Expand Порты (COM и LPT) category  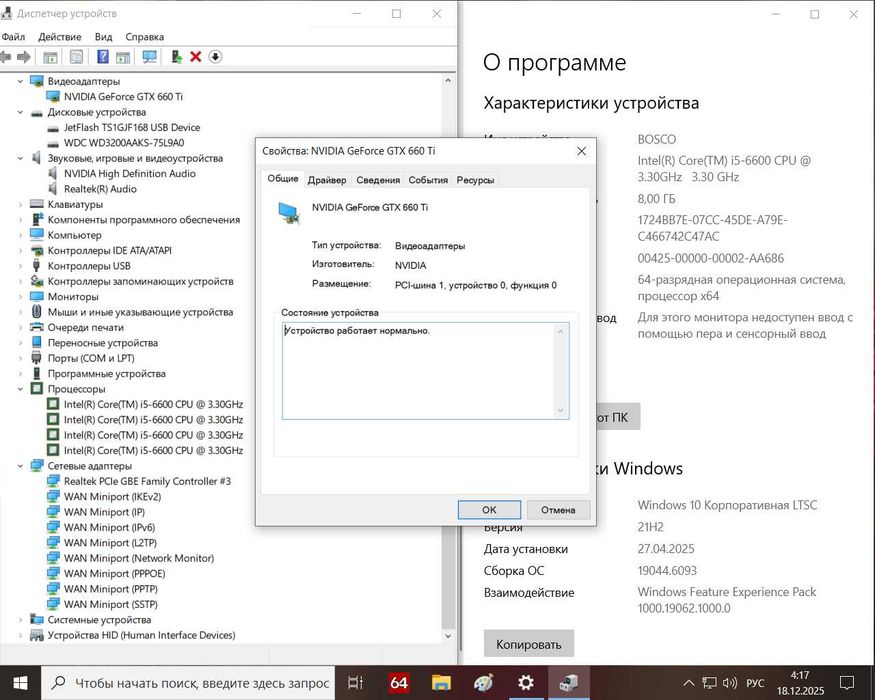click(20, 358)
